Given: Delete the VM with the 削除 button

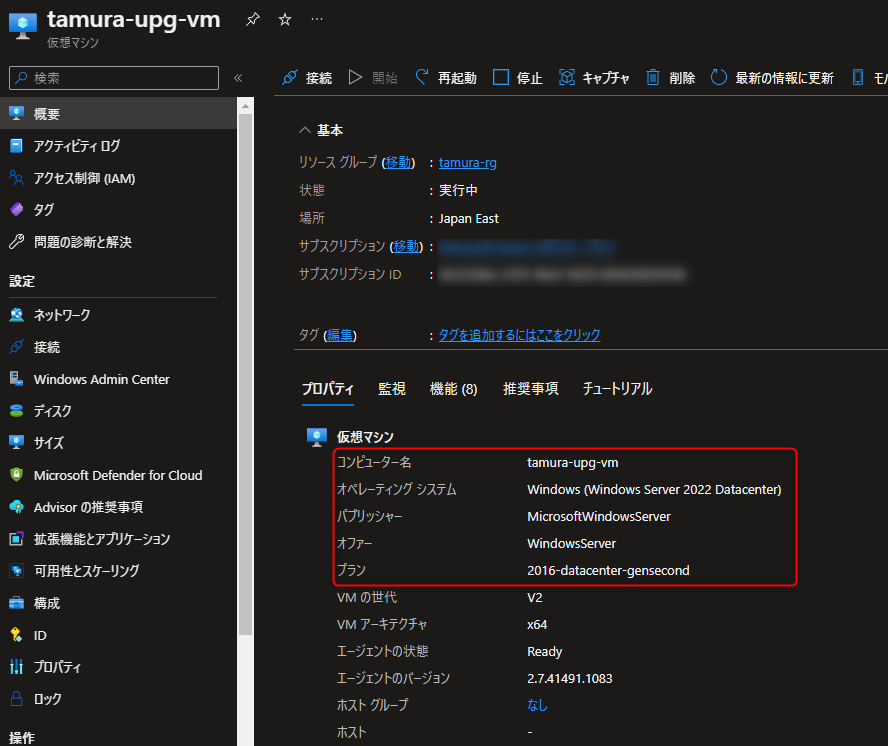Looking at the screenshot, I should [x=671, y=78].
